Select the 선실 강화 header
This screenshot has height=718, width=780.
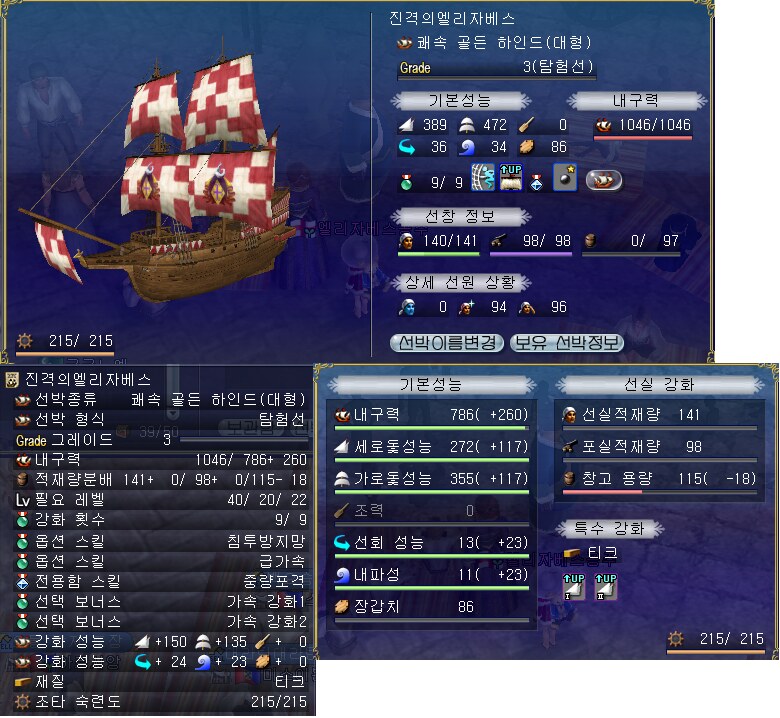(x=659, y=385)
